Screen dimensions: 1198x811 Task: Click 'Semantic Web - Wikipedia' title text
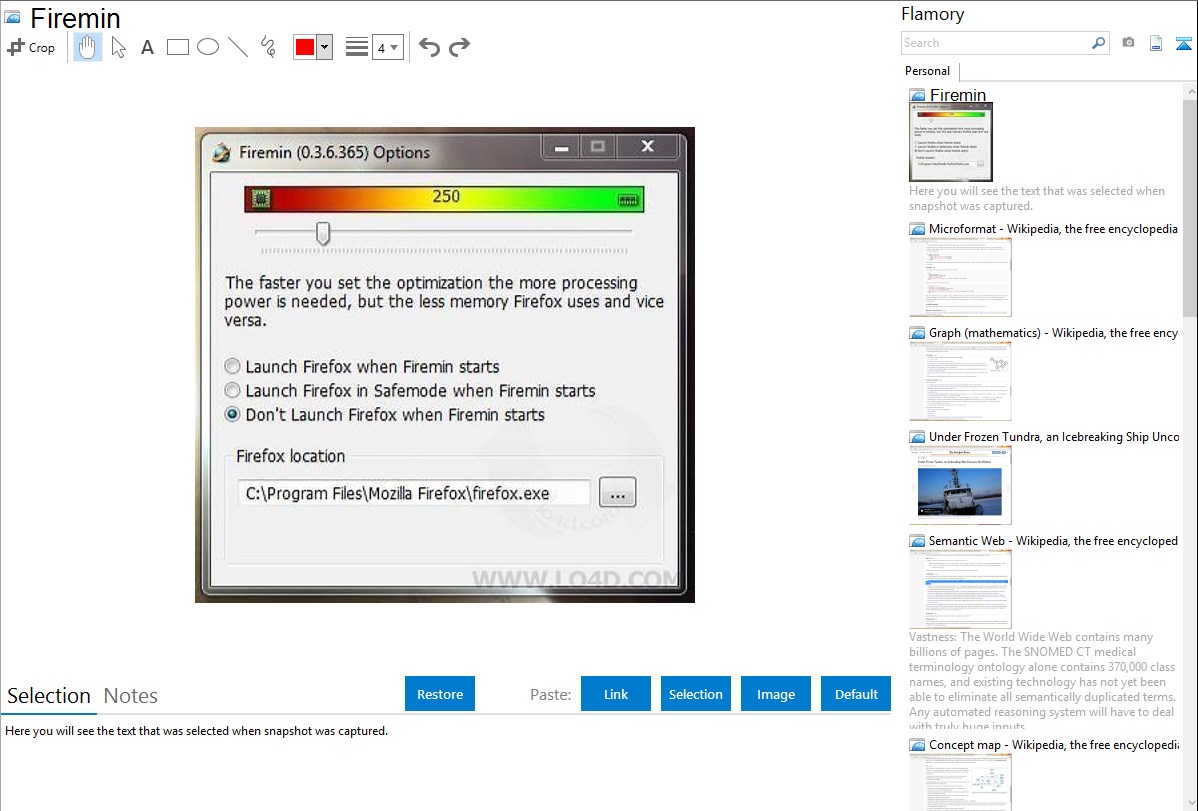(x=1053, y=541)
